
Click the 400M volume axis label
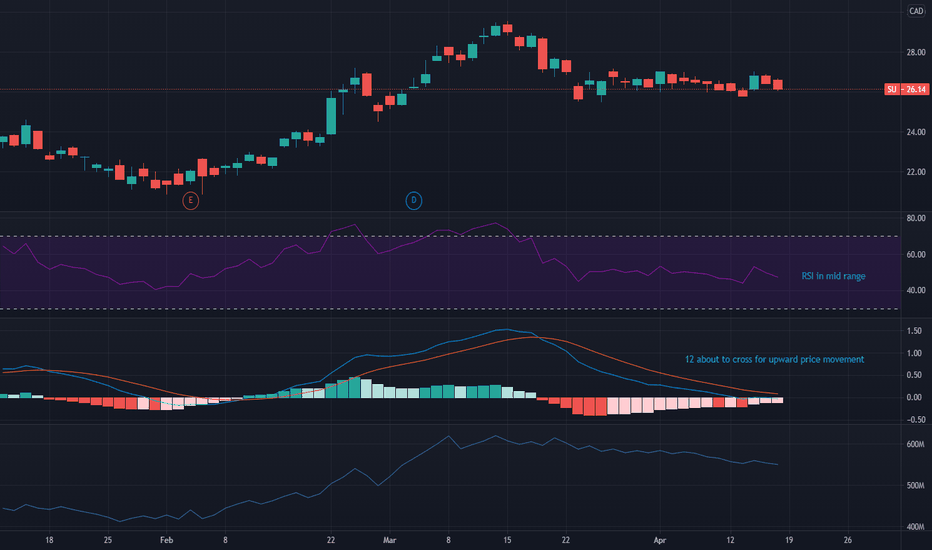coord(915,527)
